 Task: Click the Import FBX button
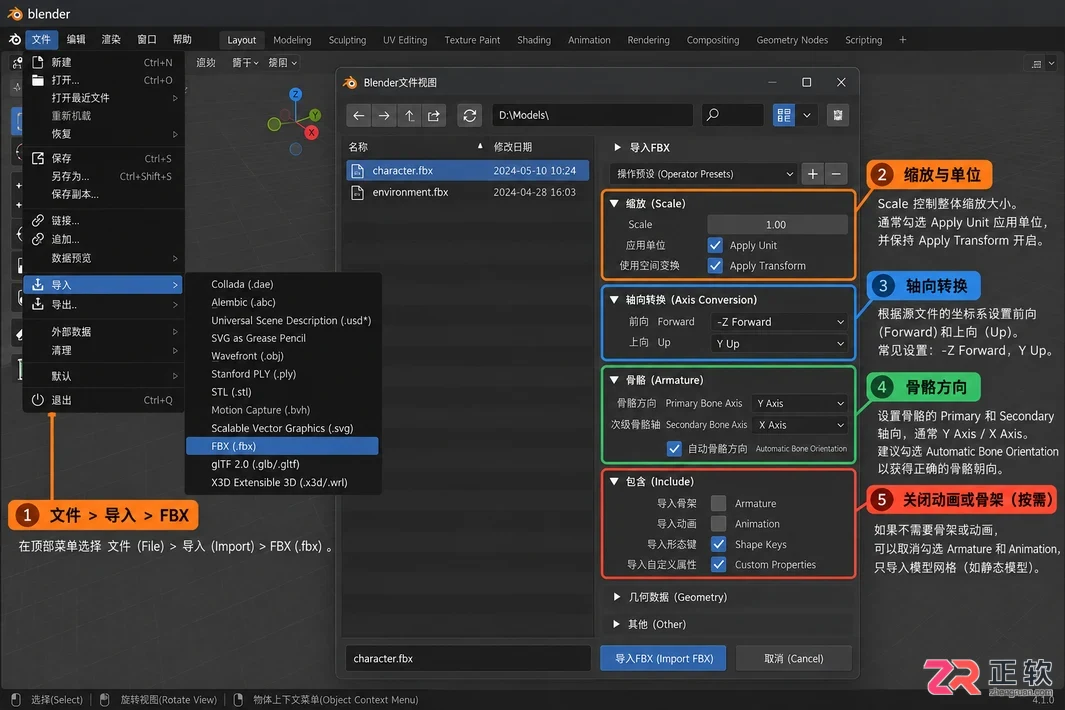click(x=664, y=658)
